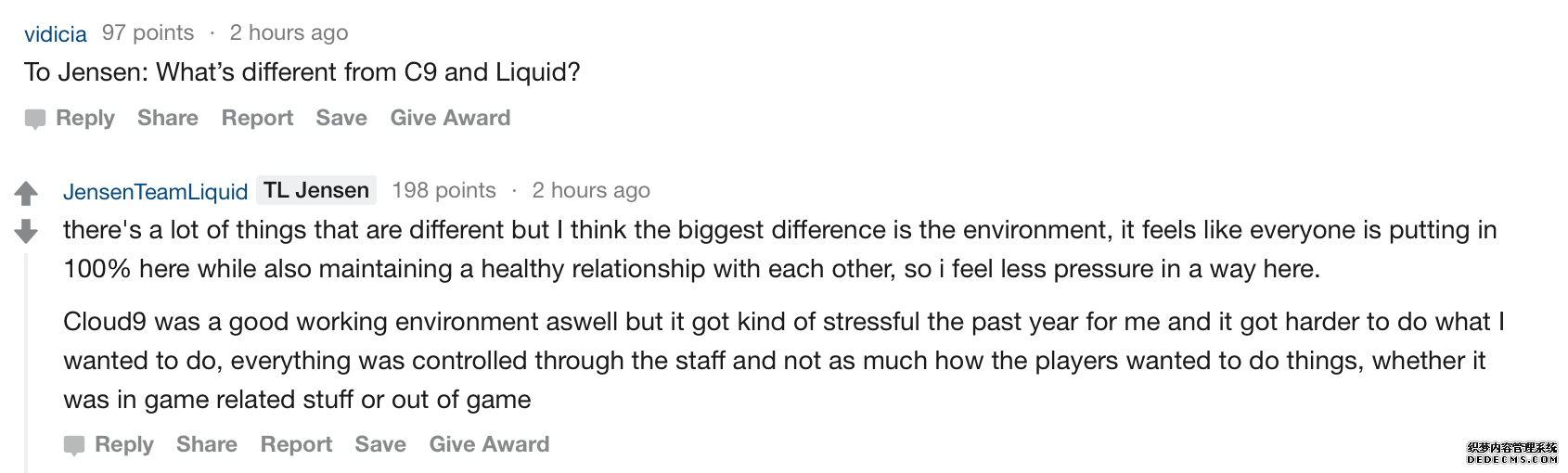The height and width of the screenshot is (473, 1568).
Task: Upvote JensenTeamLiquid's comment
Action: [26, 193]
